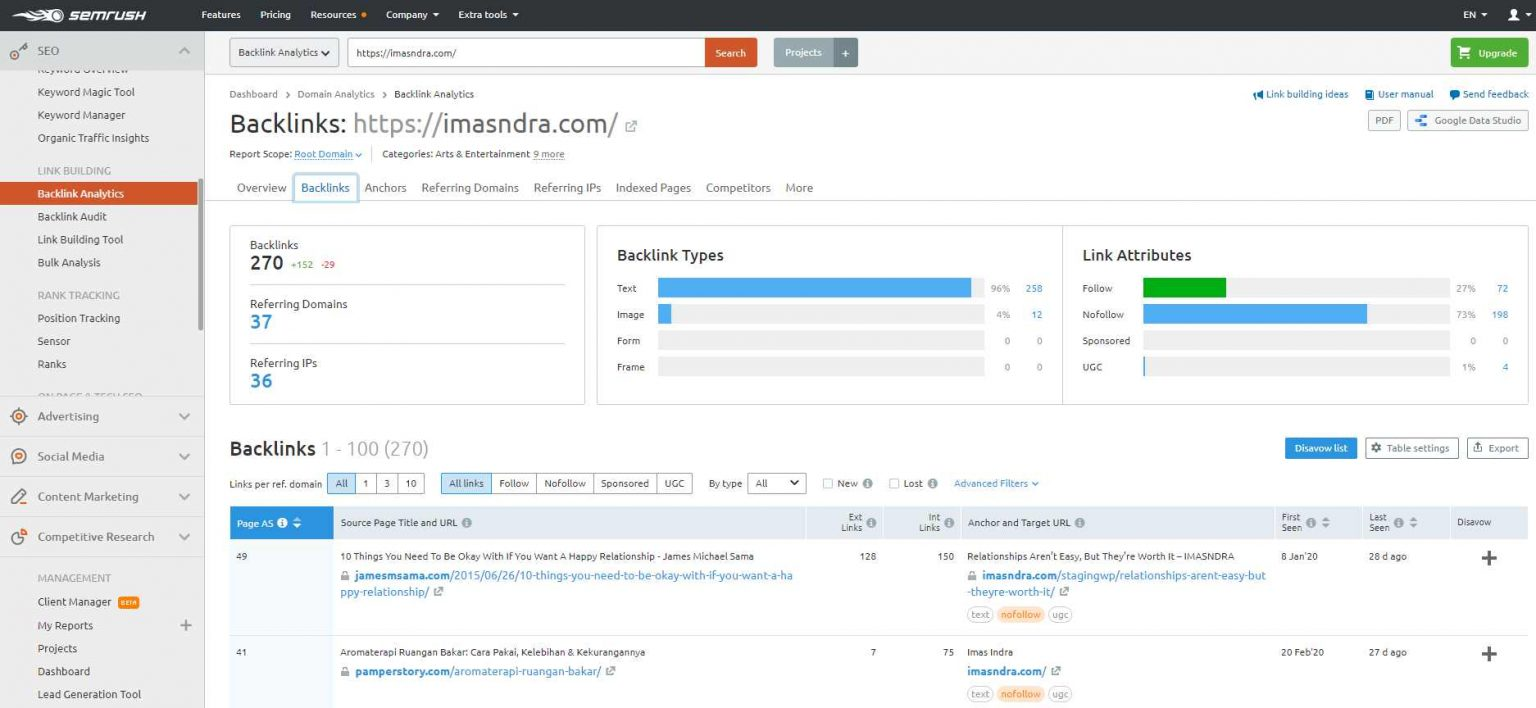This screenshot has height=708, width=1536.
Task: Click the Ext Links info icon
Action: click(x=872, y=523)
